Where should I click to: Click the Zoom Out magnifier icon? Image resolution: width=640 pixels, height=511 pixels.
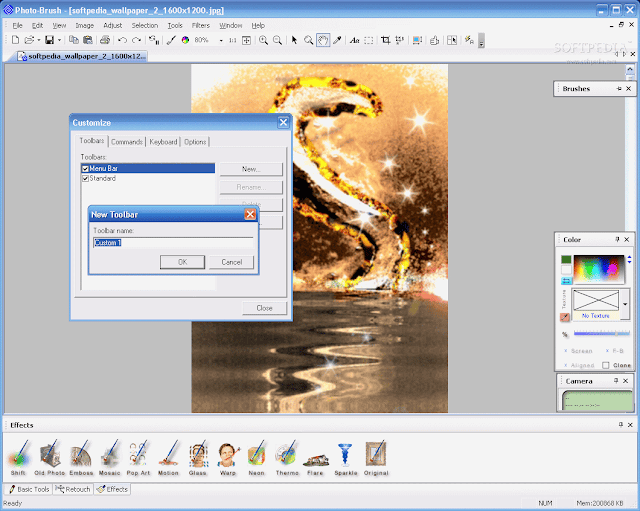(x=277, y=40)
